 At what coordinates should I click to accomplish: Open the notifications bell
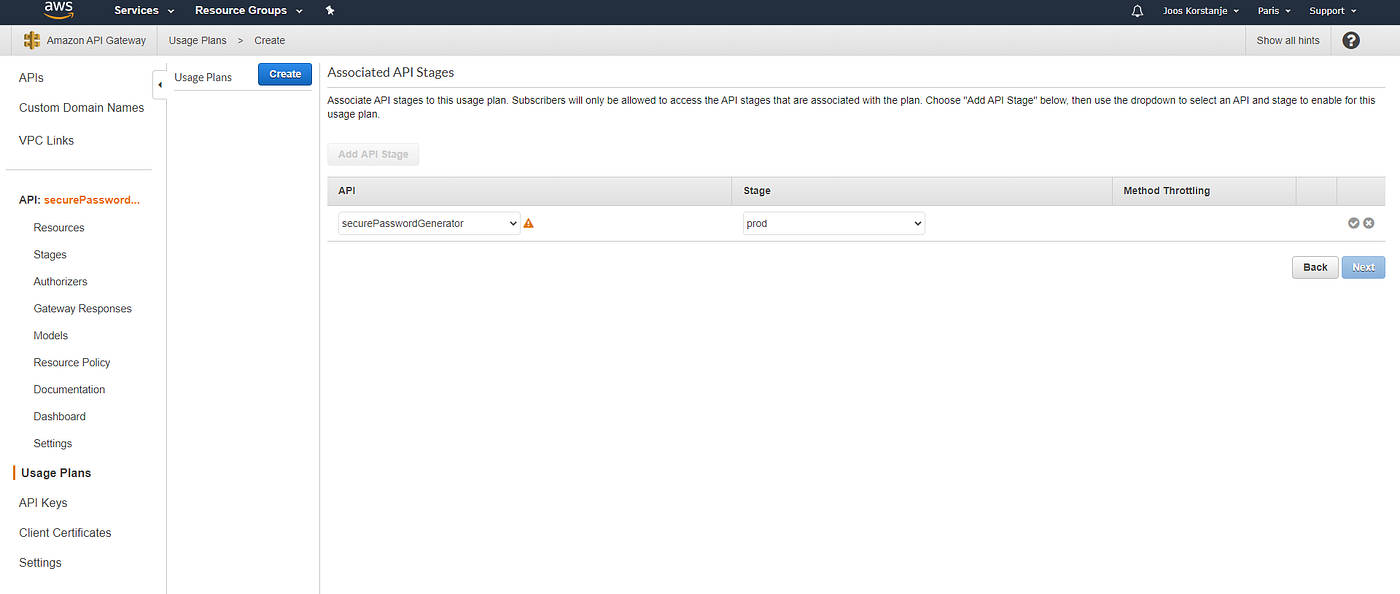(1137, 11)
